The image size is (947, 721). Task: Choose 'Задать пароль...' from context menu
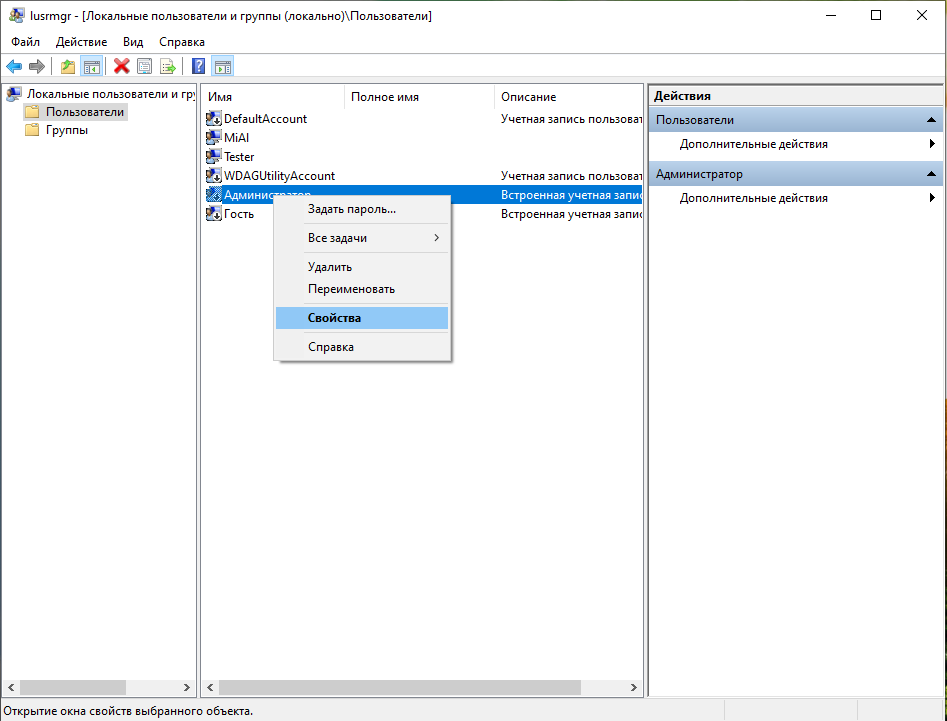click(351, 209)
